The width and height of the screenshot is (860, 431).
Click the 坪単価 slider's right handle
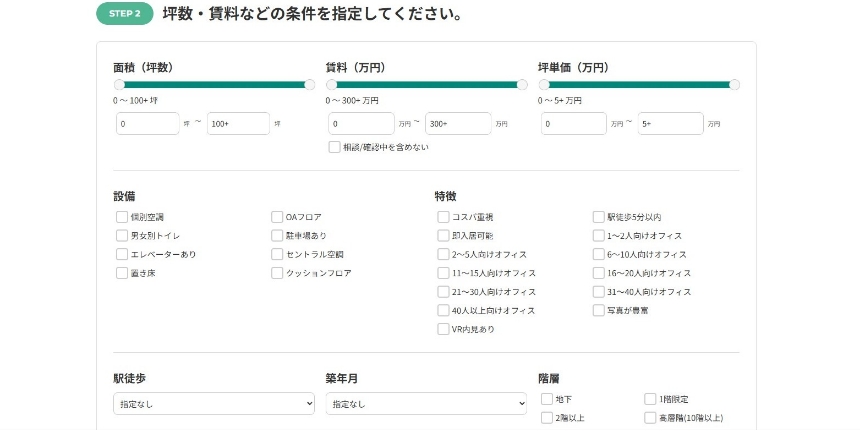734,85
